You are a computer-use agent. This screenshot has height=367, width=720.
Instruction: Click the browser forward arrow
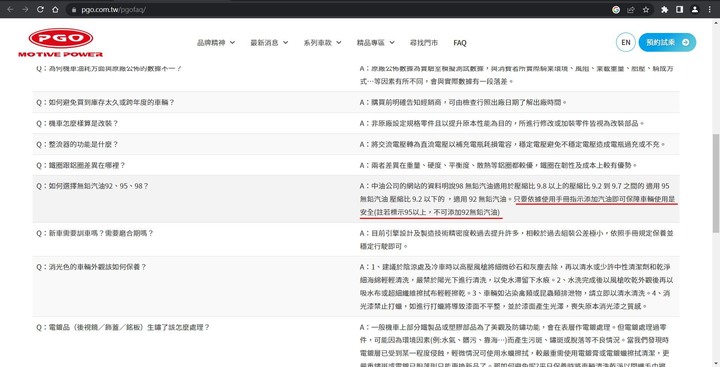point(25,9)
